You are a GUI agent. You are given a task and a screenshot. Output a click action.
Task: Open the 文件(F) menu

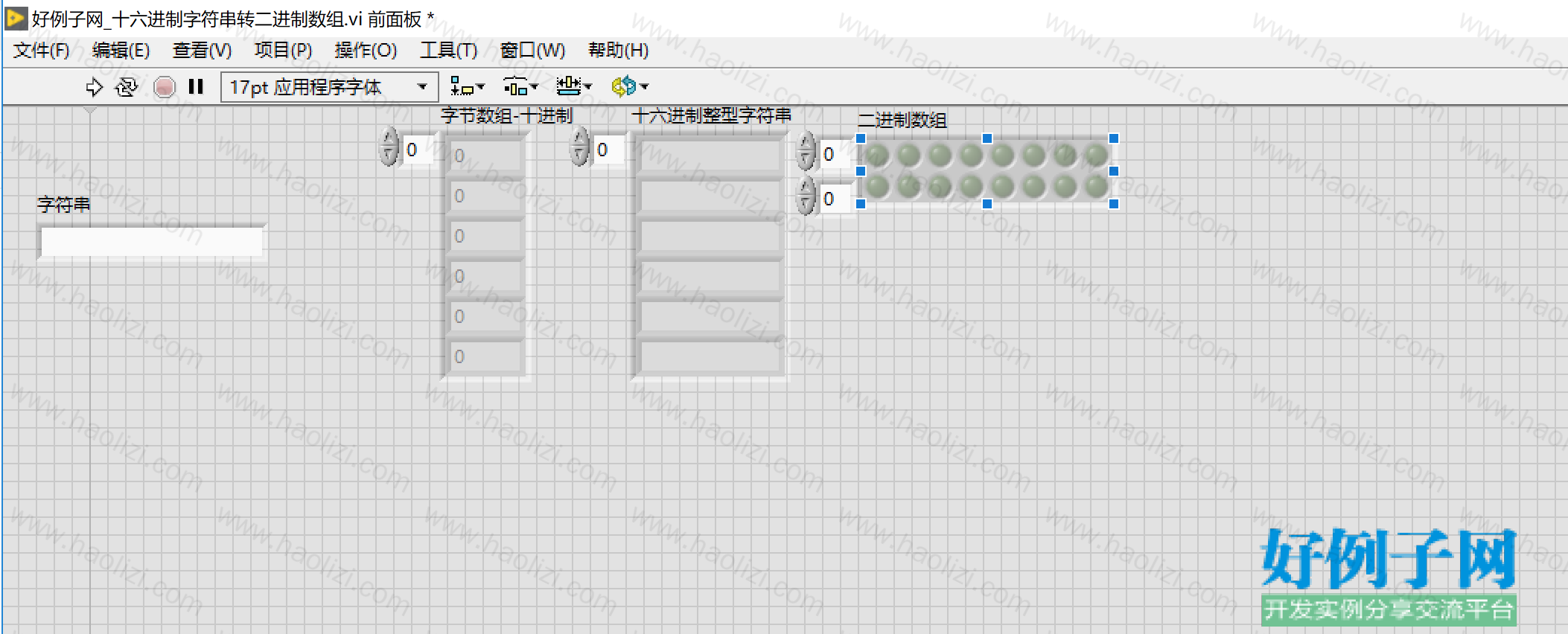tap(42, 50)
